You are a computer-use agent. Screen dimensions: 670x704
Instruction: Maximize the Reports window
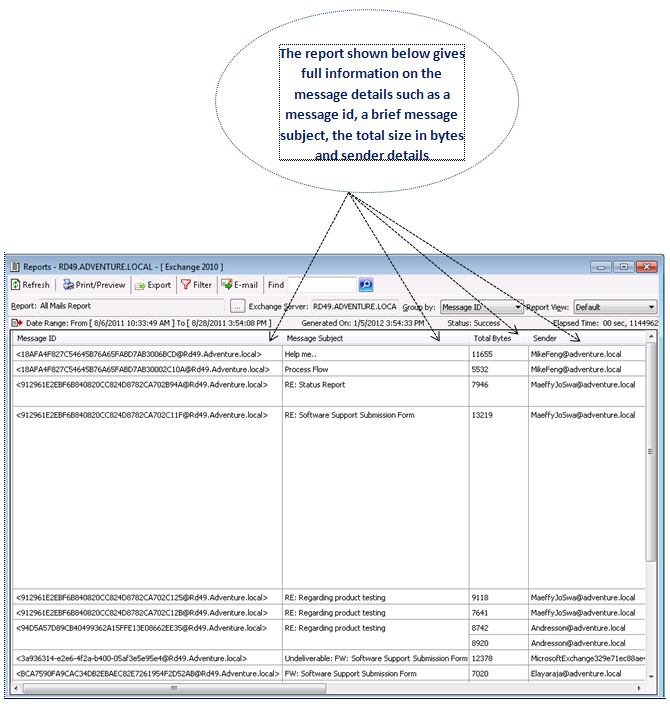(x=624, y=267)
